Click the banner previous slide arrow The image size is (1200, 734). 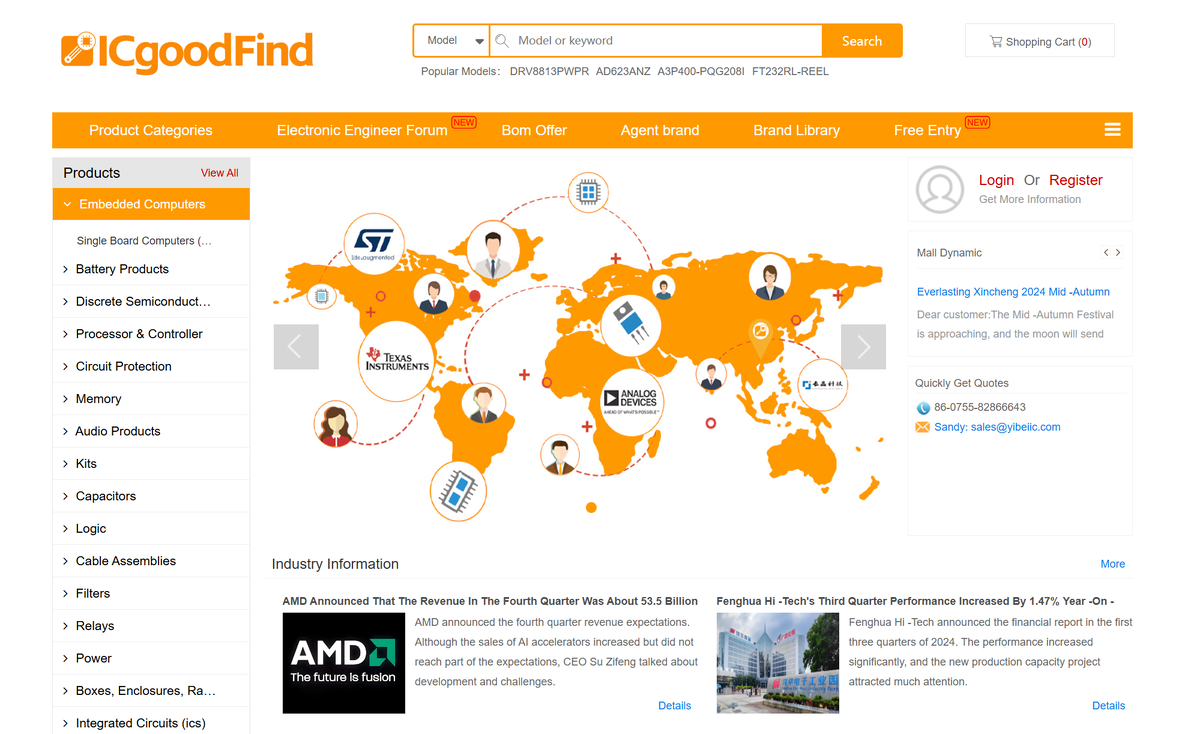click(x=296, y=347)
